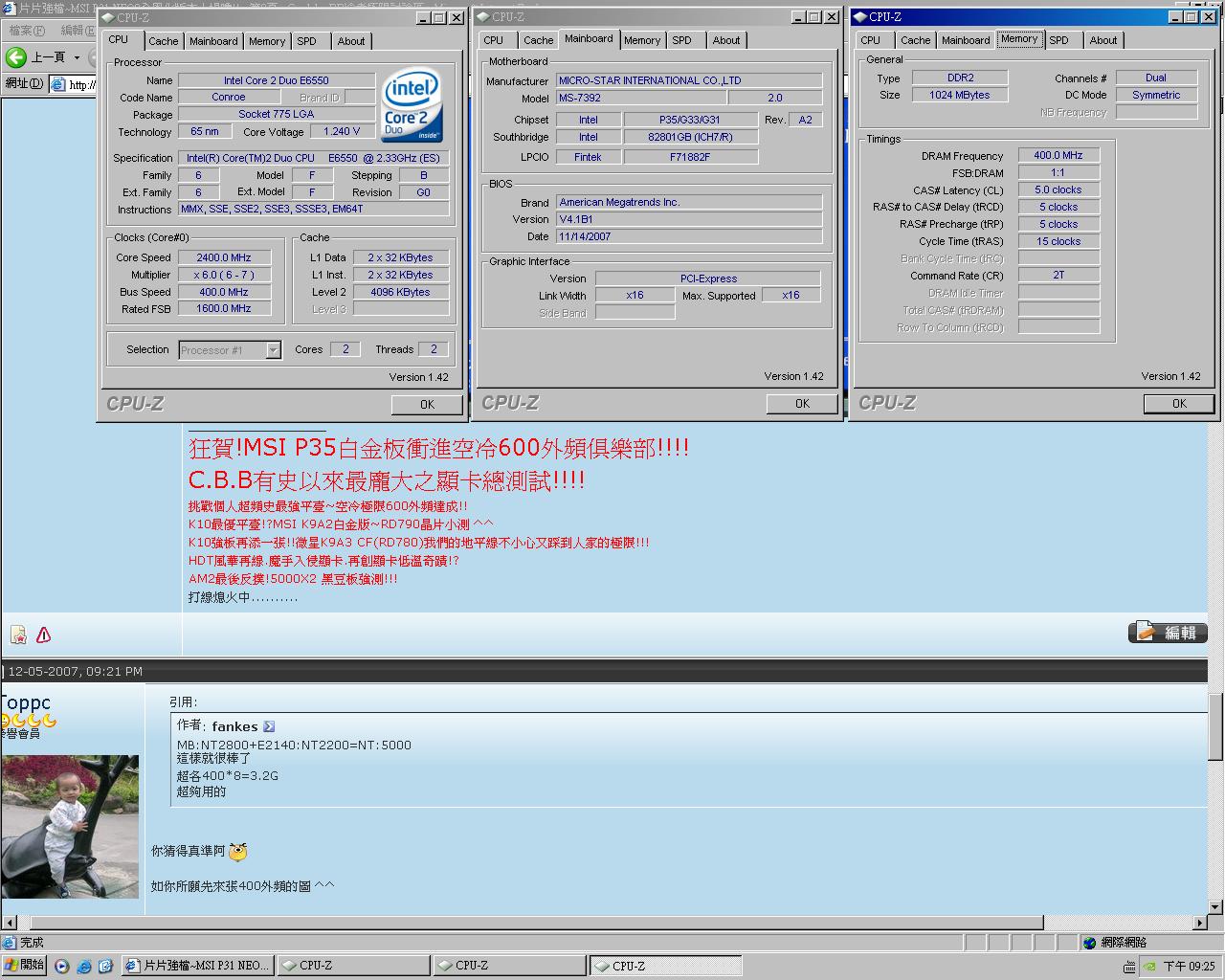The image size is (1225, 980).
Task: Select Mainboard tab in third CPU-Z window
Action: (966, 40)
